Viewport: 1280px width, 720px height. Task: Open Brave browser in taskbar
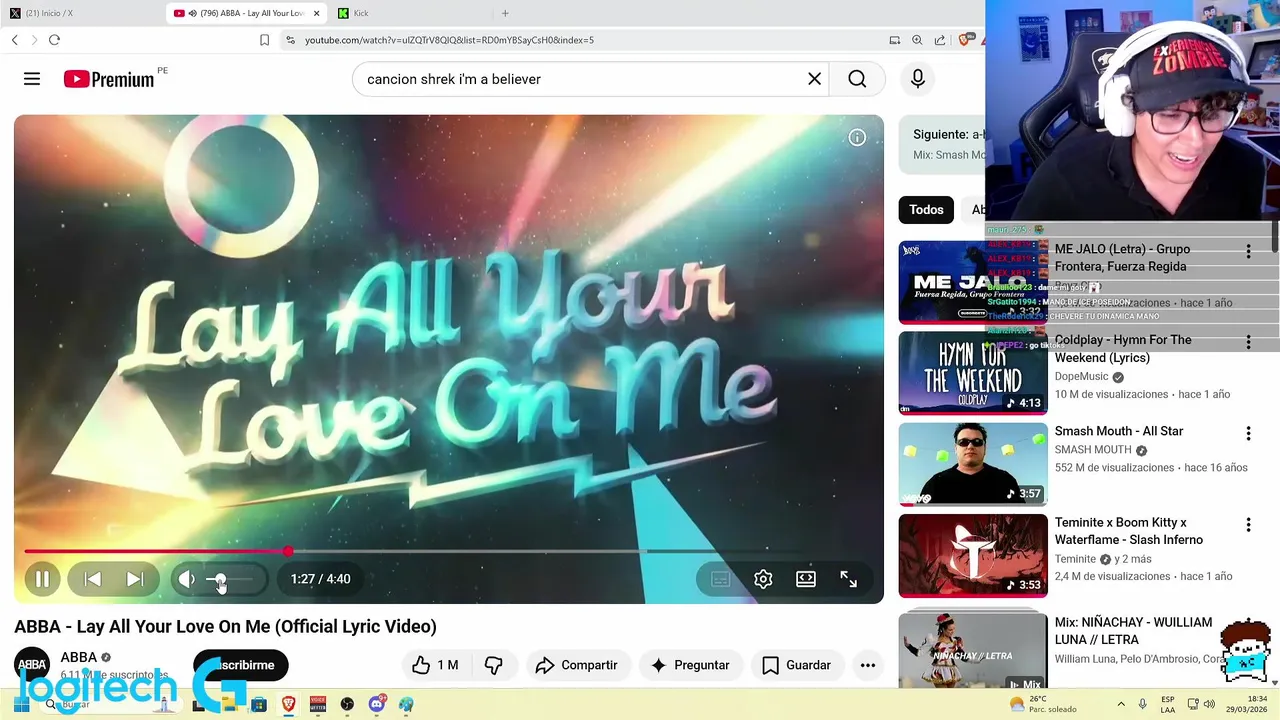tap(288, 704)
